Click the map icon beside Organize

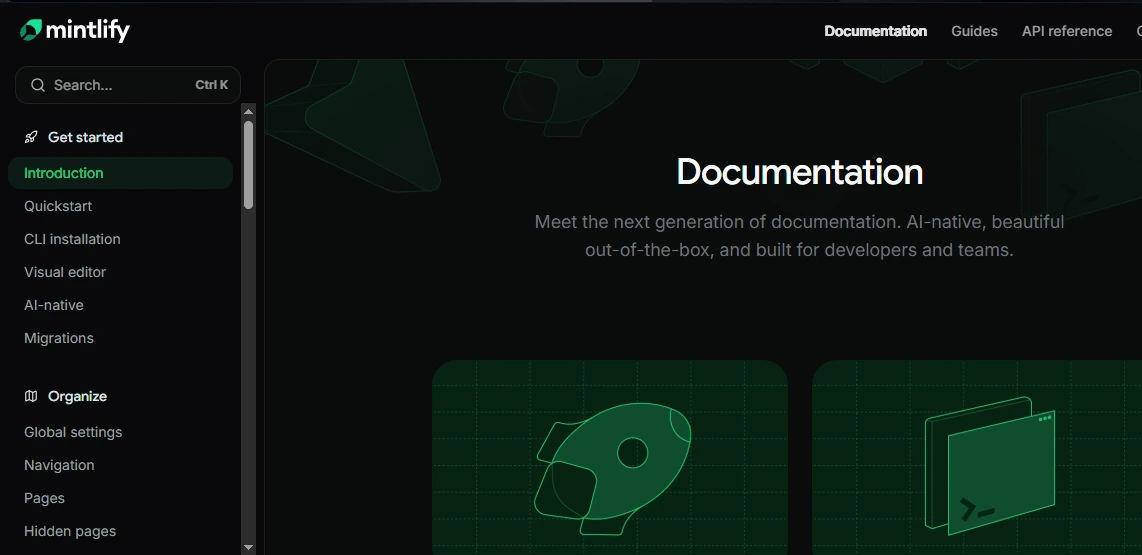[31, 396]
